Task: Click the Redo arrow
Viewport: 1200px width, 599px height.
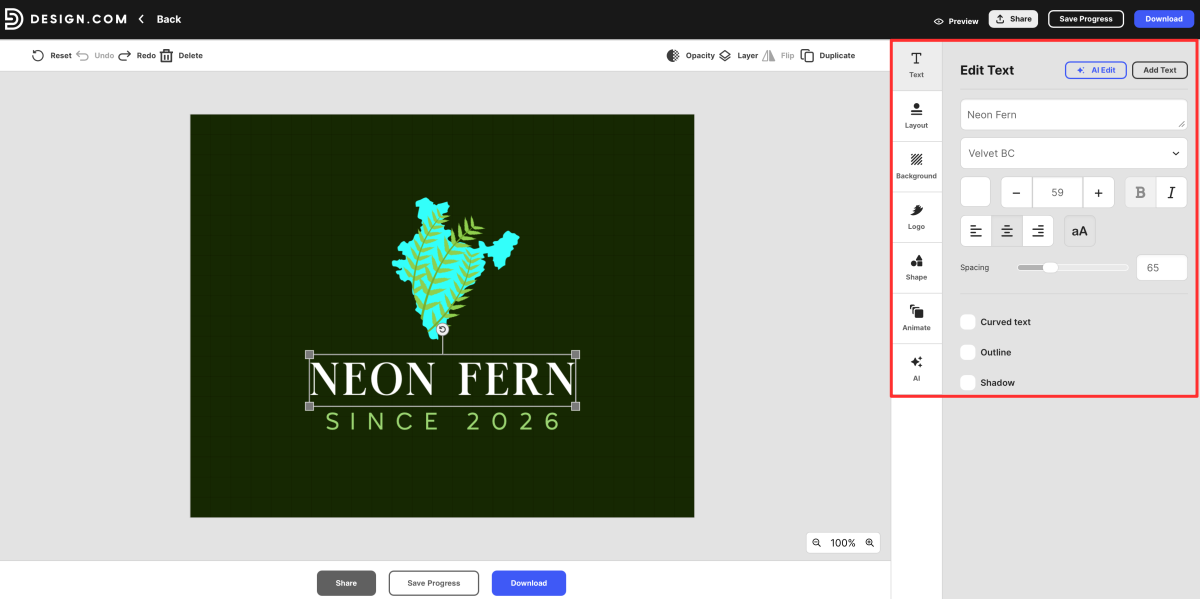Action: 125,56
